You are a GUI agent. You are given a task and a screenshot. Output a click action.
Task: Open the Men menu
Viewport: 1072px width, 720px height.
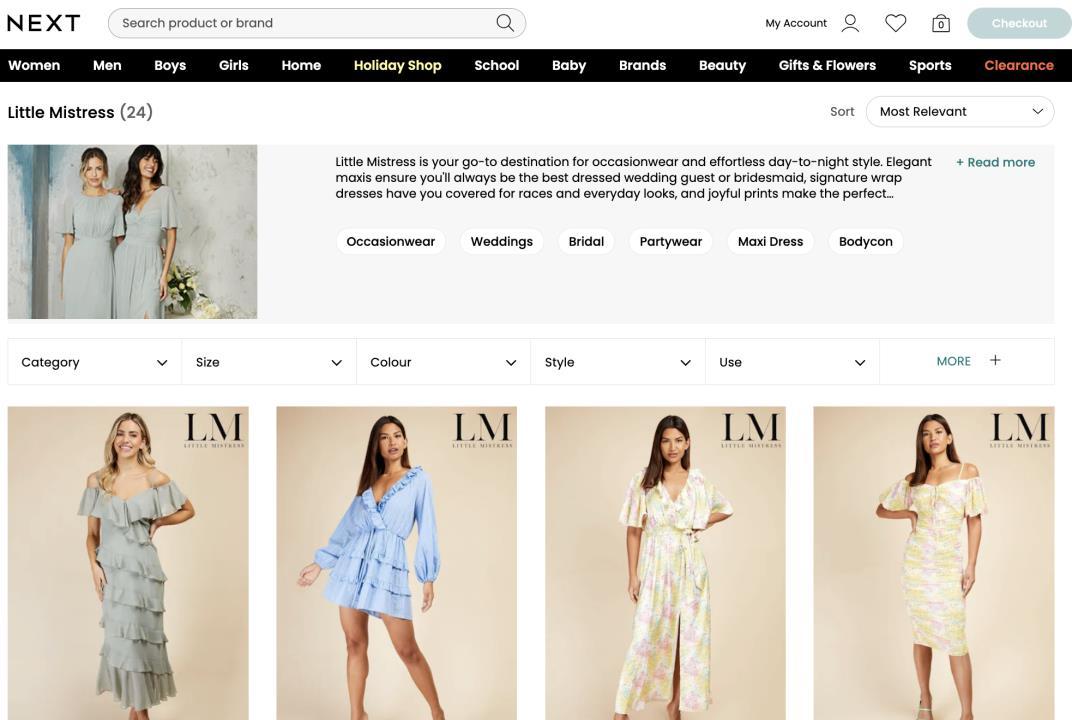tap(107, 66)
